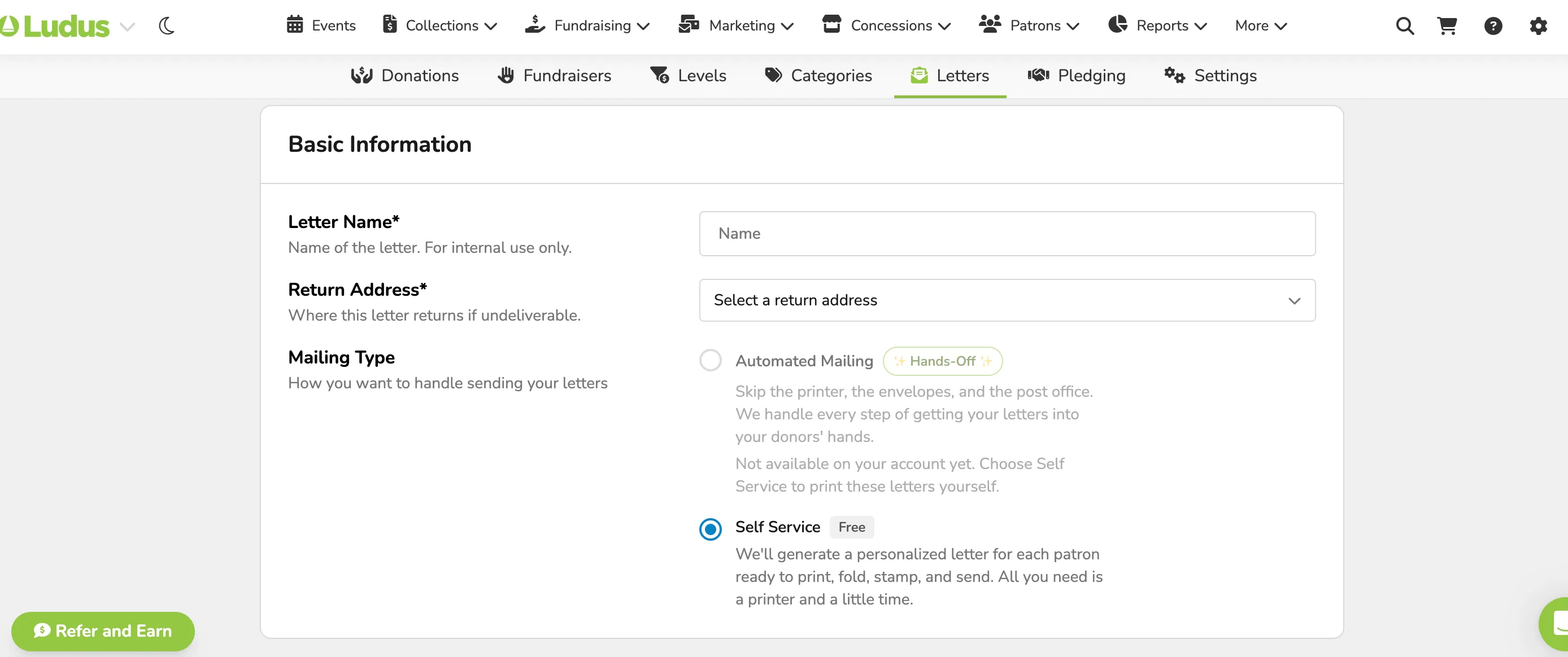Viewport: 1568px width, 657px height.
Task: Click the Fundraising hand-with-dollar icon
Action: point(534,24)
